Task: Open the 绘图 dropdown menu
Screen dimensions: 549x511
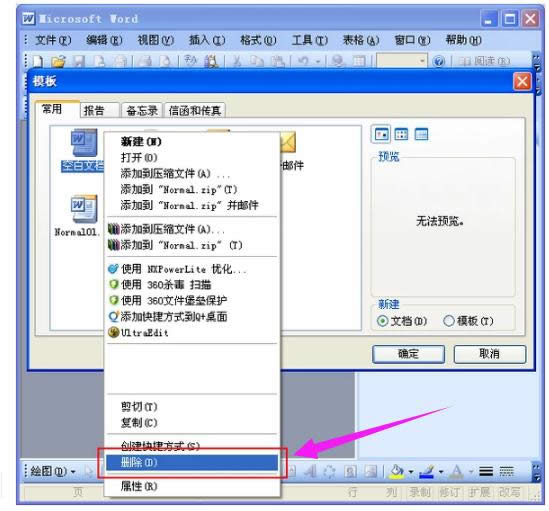Action: [x=53, y=471]
